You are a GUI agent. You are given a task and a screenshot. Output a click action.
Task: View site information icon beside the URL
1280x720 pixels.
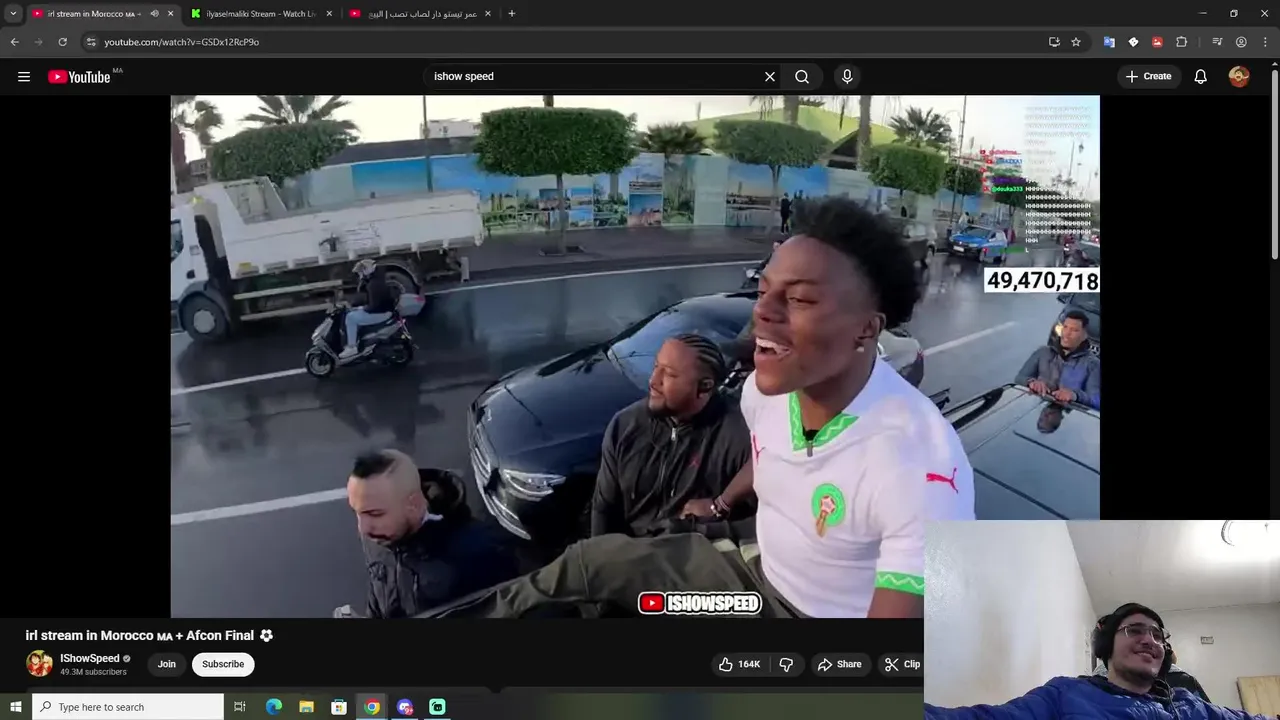pyautogui.click(x=91, y=42)
